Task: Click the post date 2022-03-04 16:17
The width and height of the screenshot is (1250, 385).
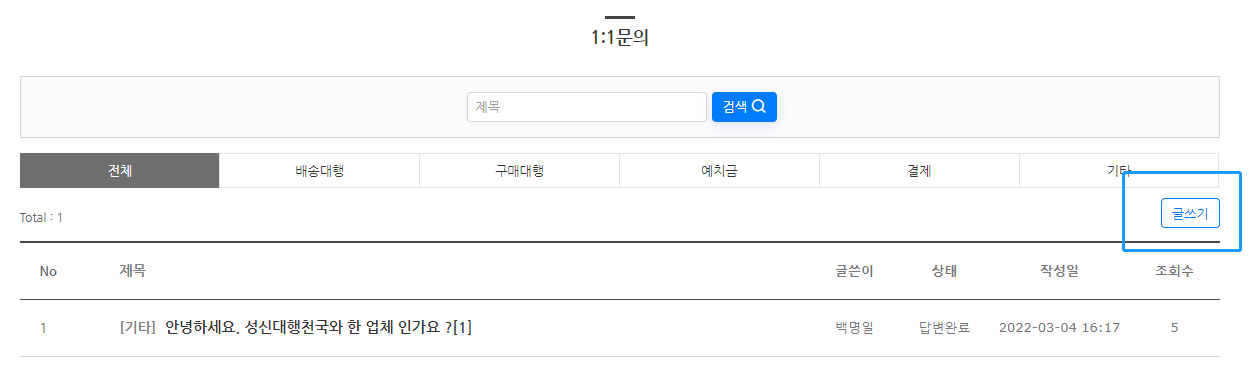Action: point(1059,327)
